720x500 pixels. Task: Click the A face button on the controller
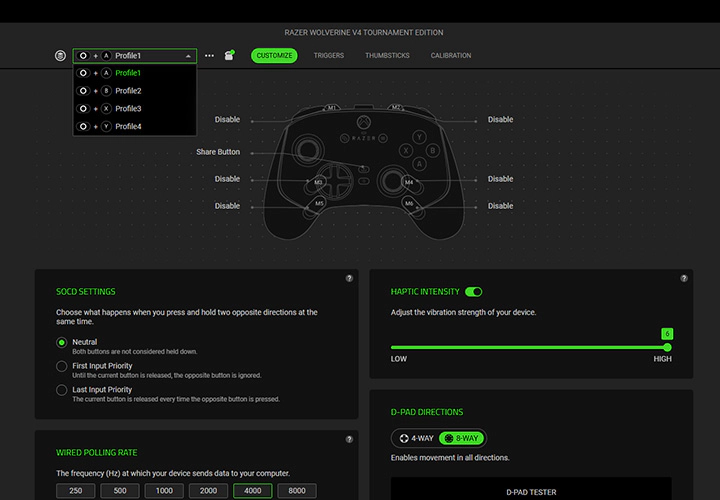(x=419, y=164)
